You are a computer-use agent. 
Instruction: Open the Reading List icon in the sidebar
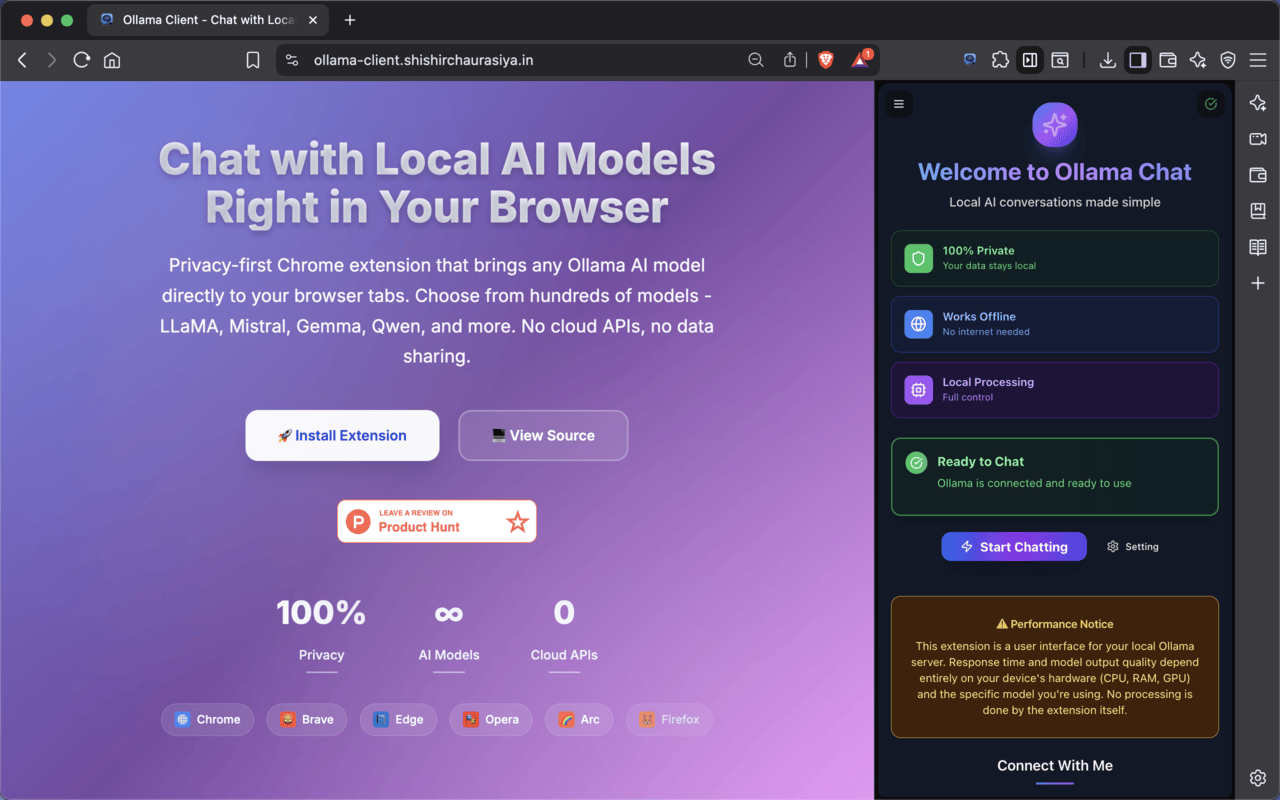point(1257,247)
